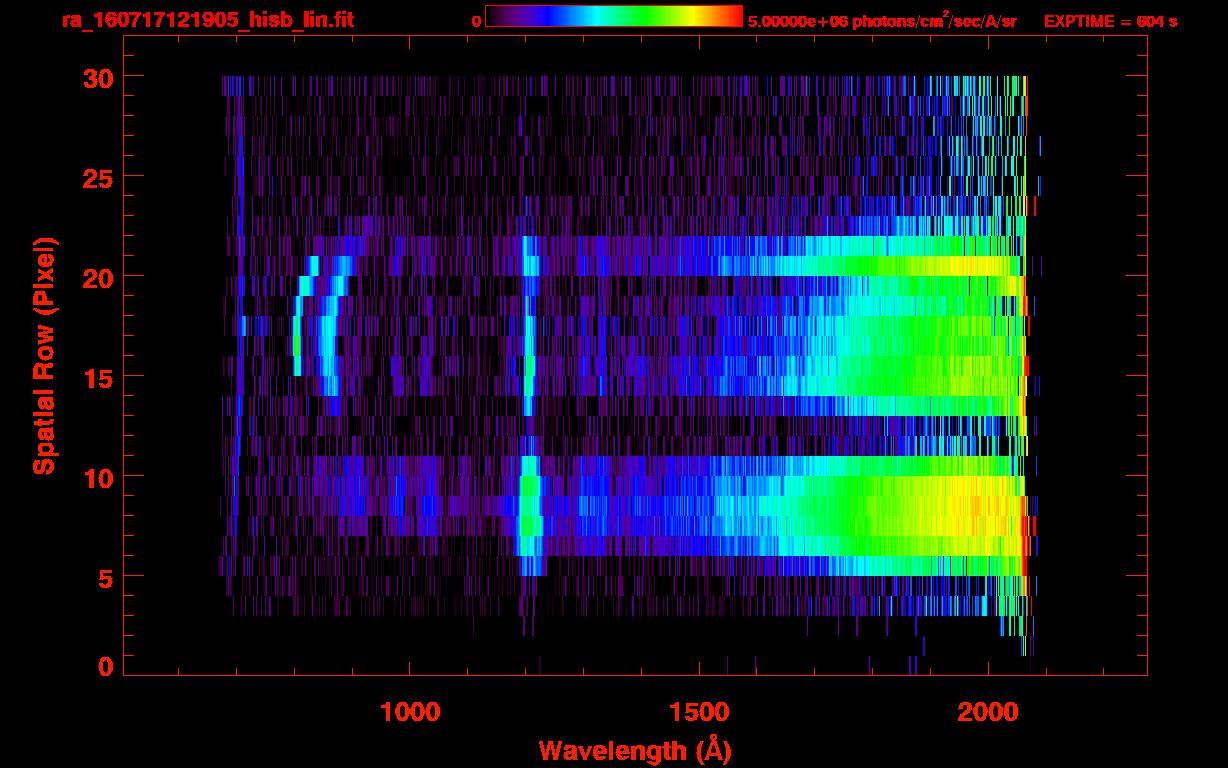Click the 5.00000e+06 photons units label
The width and height of the screenshot is (1228, 768).
pyautogui.click(x=882, y=21)
